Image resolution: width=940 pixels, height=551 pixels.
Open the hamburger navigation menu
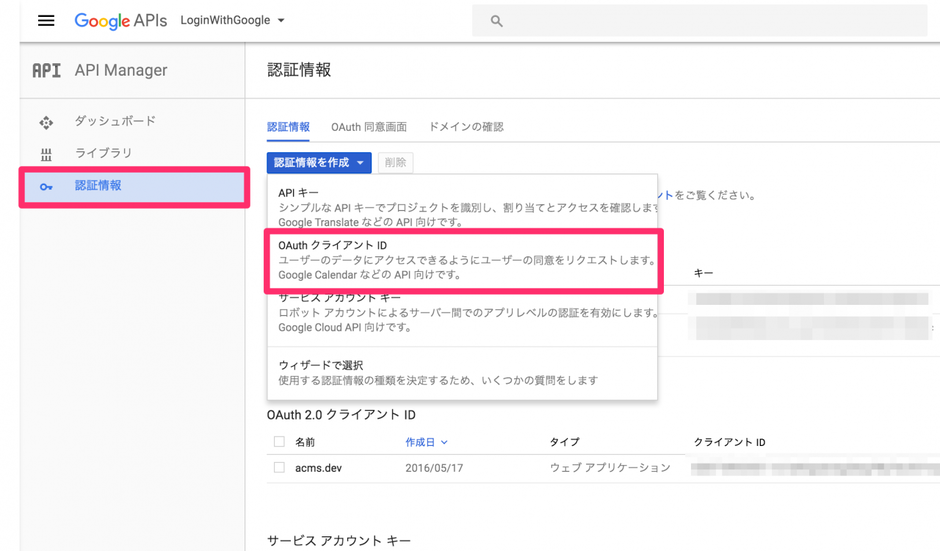(46, 20)
